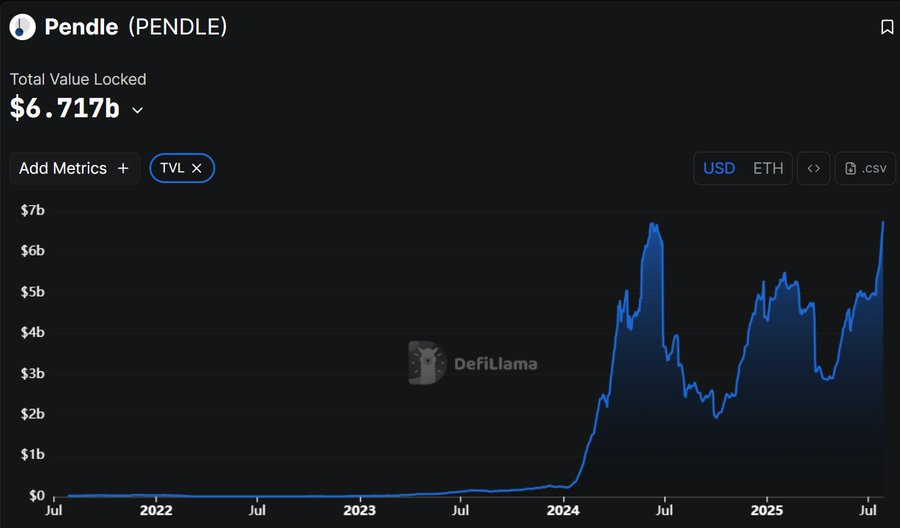Open the embed chart code icon
This screenshot has width=900, height=528.
[x=813, y=168]
